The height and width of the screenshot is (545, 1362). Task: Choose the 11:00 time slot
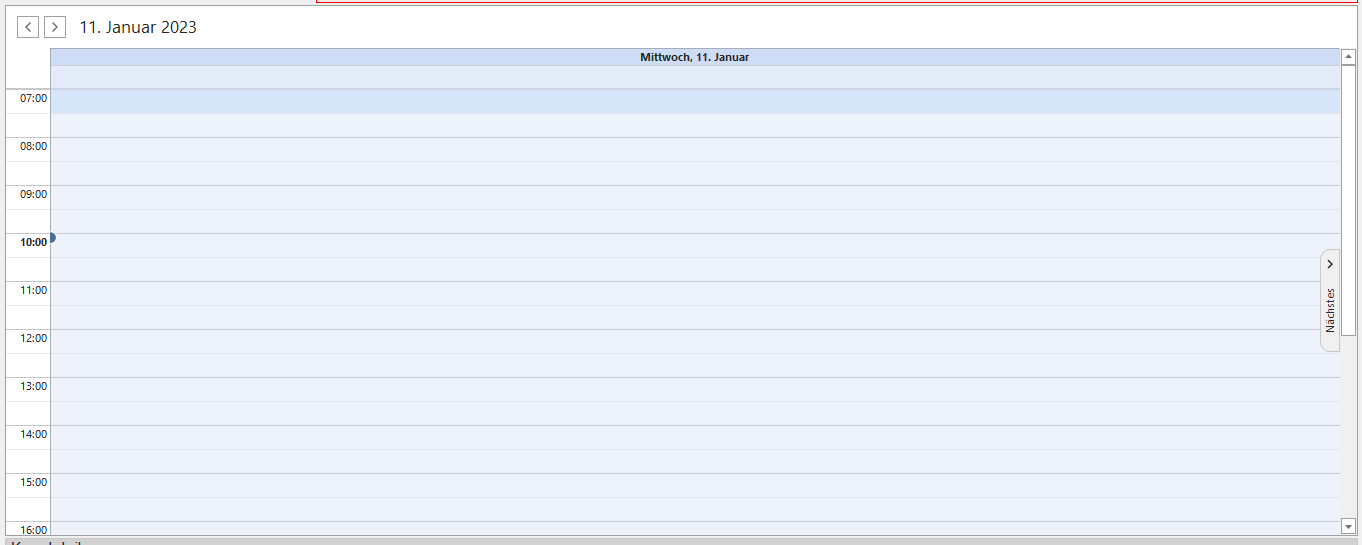tap(694, 294)
